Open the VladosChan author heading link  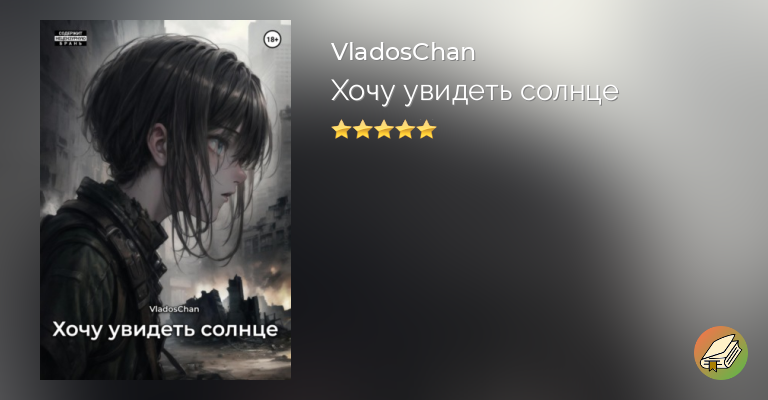[403, 52]
